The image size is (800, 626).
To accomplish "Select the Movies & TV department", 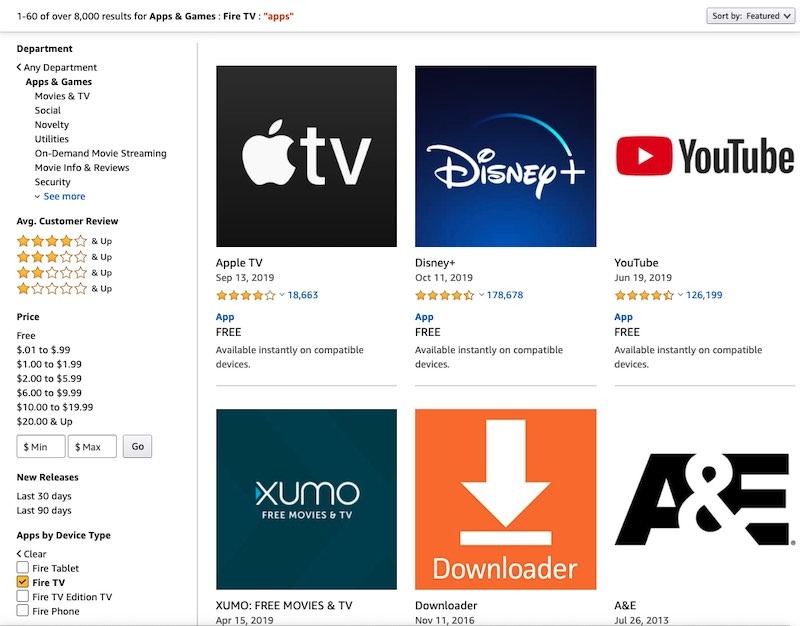I will (x=64, y=95).
